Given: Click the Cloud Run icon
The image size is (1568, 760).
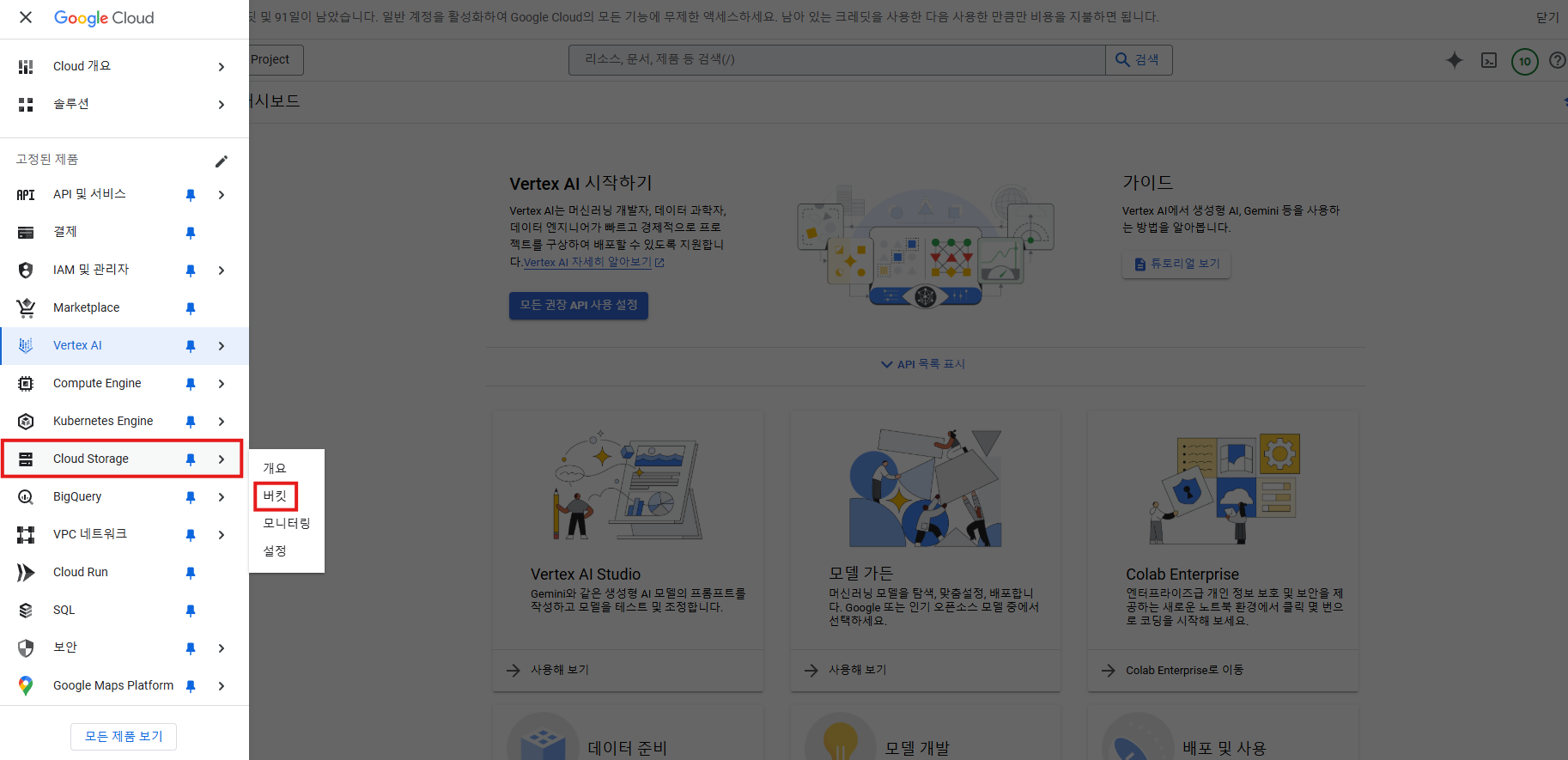Looking at the screenshot, I should (26, 572).
